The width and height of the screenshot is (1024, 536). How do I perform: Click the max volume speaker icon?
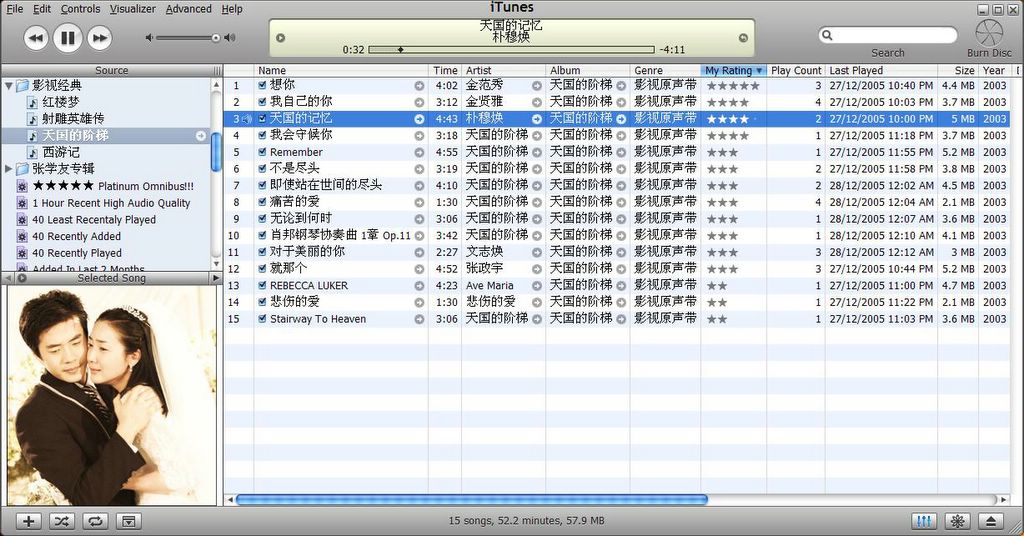point(229,38)
